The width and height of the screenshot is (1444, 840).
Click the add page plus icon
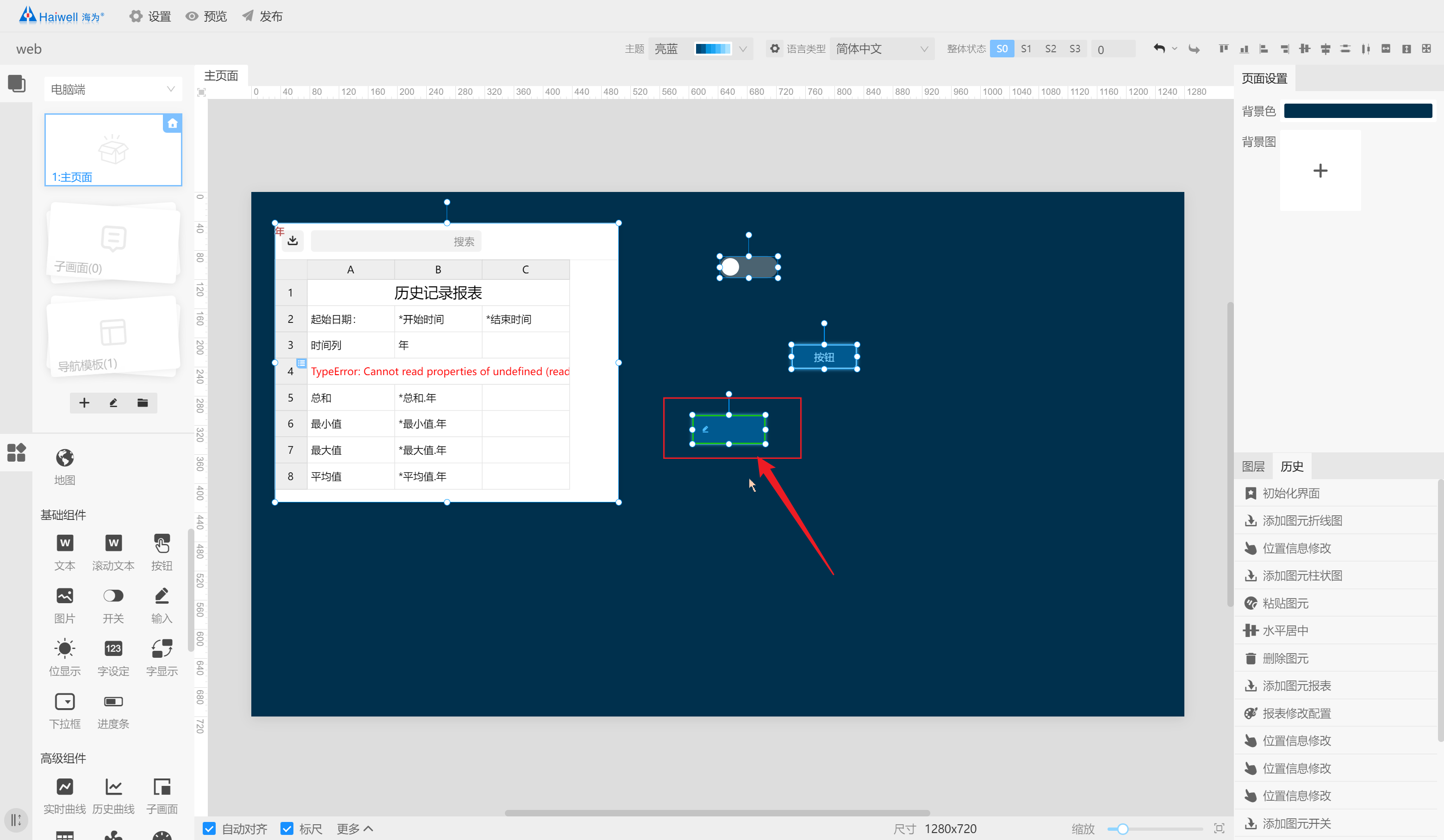point(84,402)
